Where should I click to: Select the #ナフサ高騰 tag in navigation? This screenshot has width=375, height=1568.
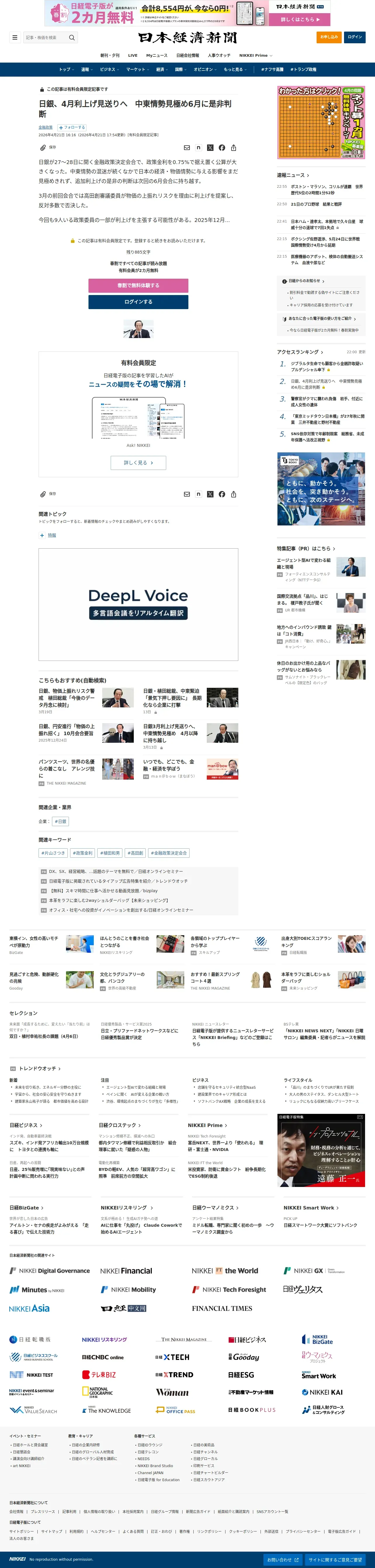(x=272, y=69)
